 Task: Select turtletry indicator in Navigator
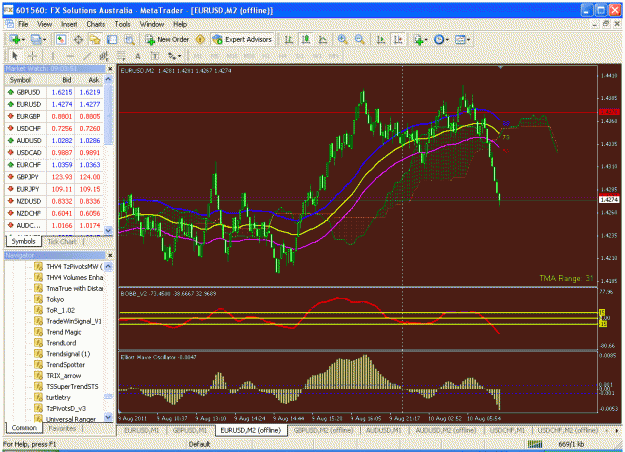click(58, 398)
